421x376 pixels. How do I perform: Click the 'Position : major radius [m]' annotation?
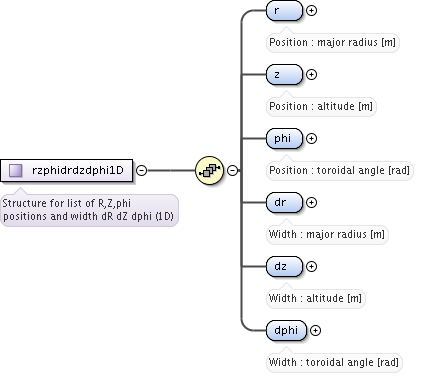click(333, 42)
